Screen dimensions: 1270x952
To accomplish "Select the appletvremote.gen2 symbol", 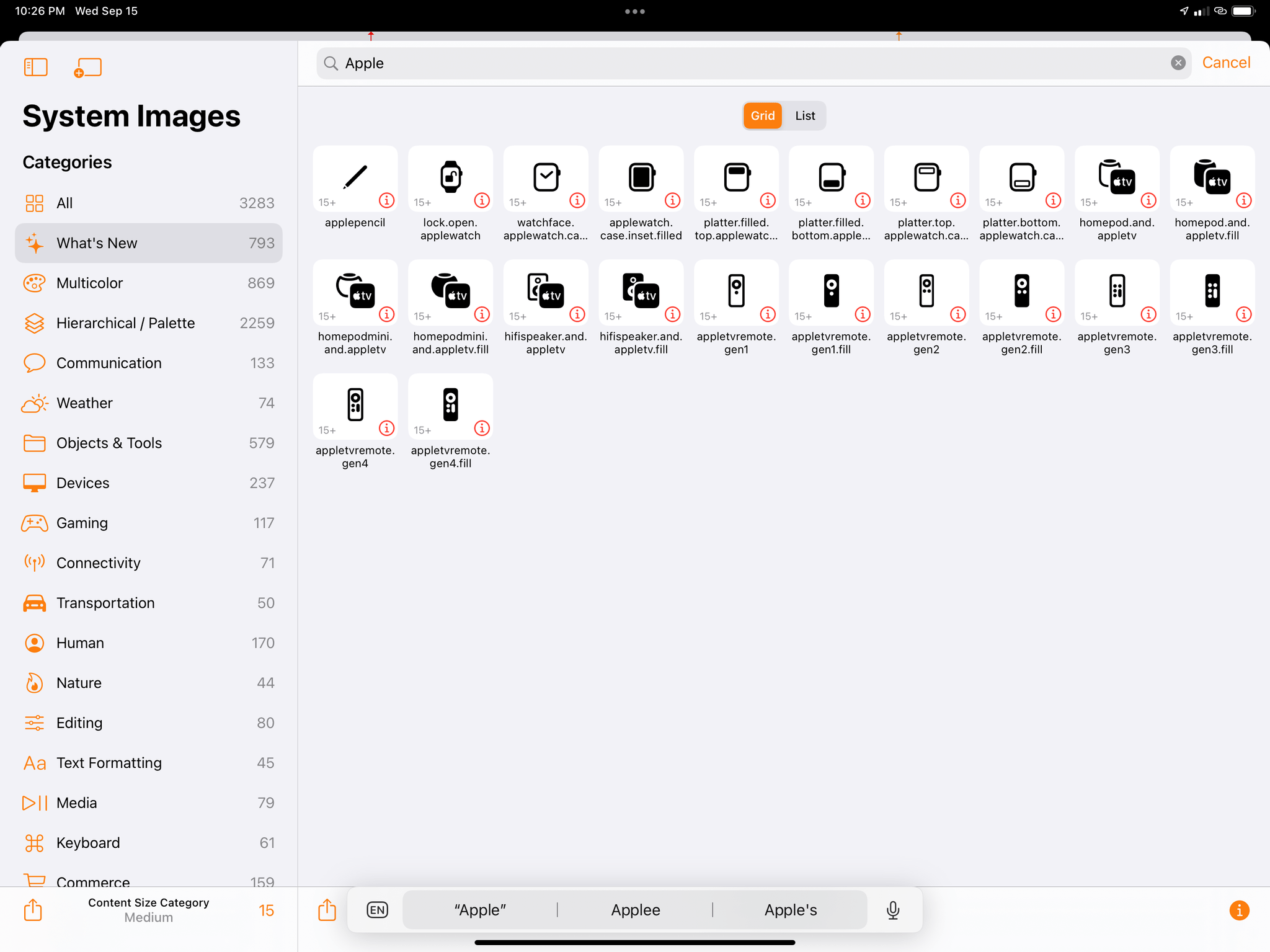I will (x=926, y=291).
